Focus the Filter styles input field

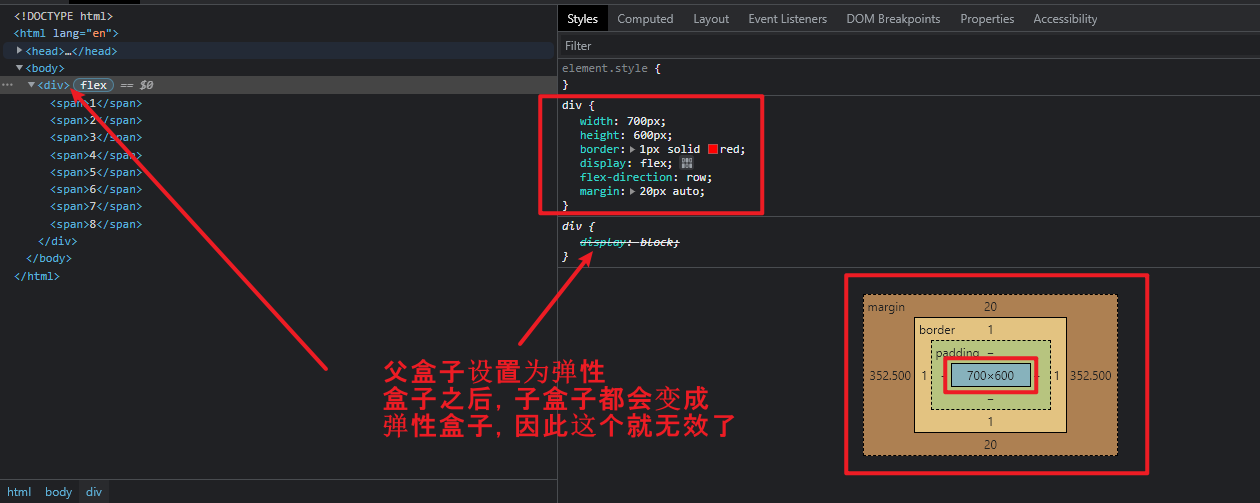click(909, 46)
